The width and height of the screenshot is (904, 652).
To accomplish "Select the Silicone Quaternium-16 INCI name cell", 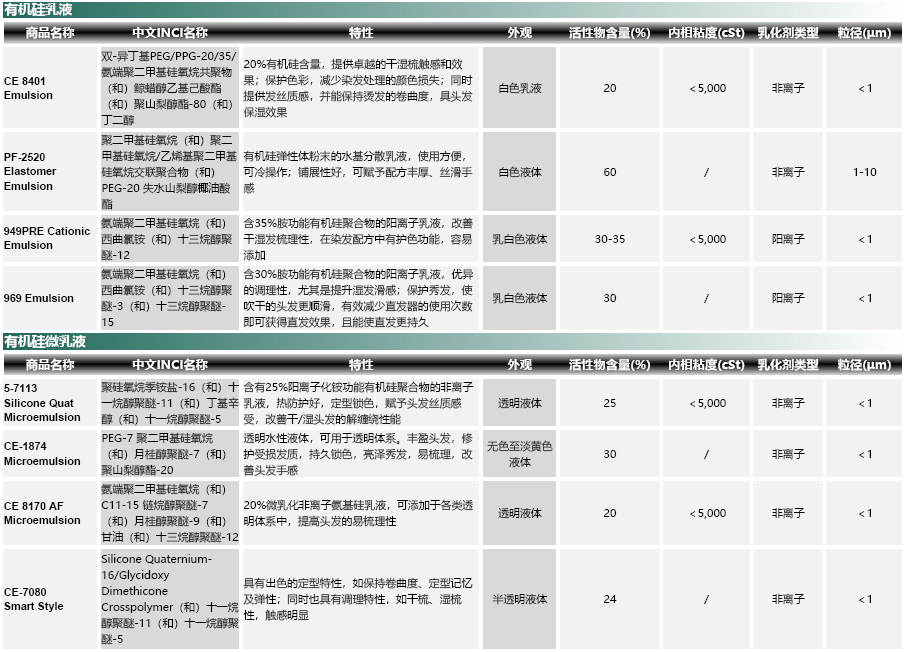I will click(x=169, y=598).
